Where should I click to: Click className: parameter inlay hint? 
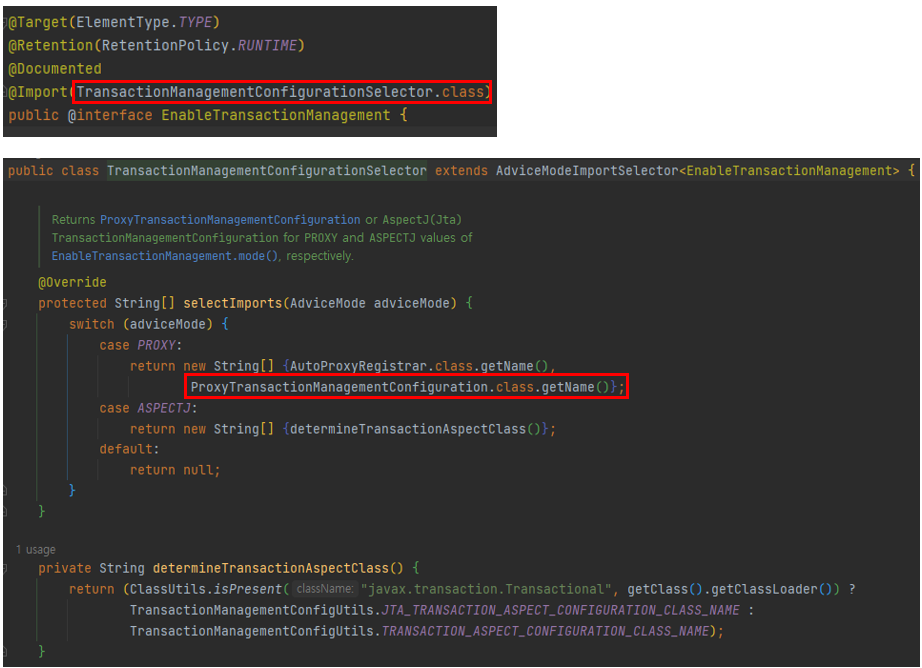pos(325,589)
